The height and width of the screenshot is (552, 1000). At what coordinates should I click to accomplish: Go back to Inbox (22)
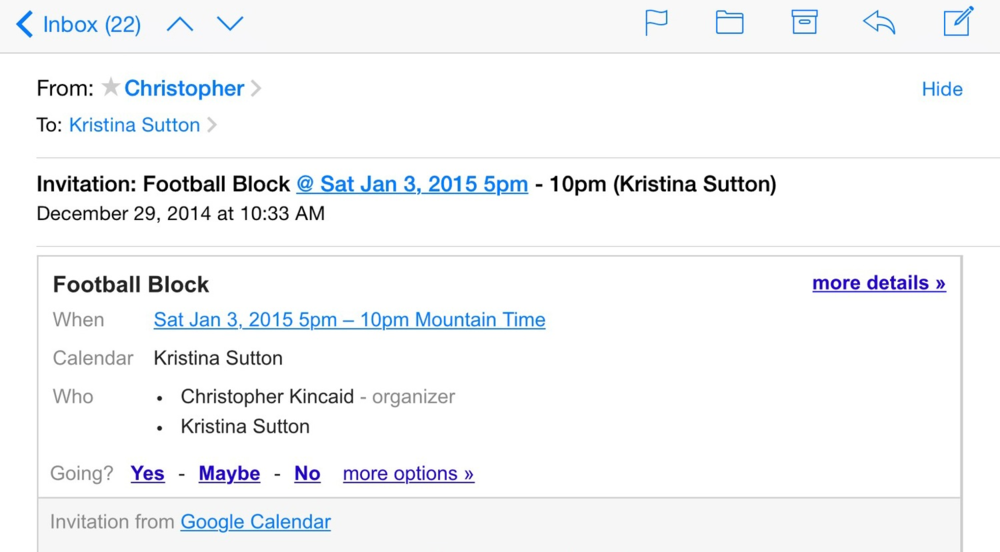tap(78, 24)
